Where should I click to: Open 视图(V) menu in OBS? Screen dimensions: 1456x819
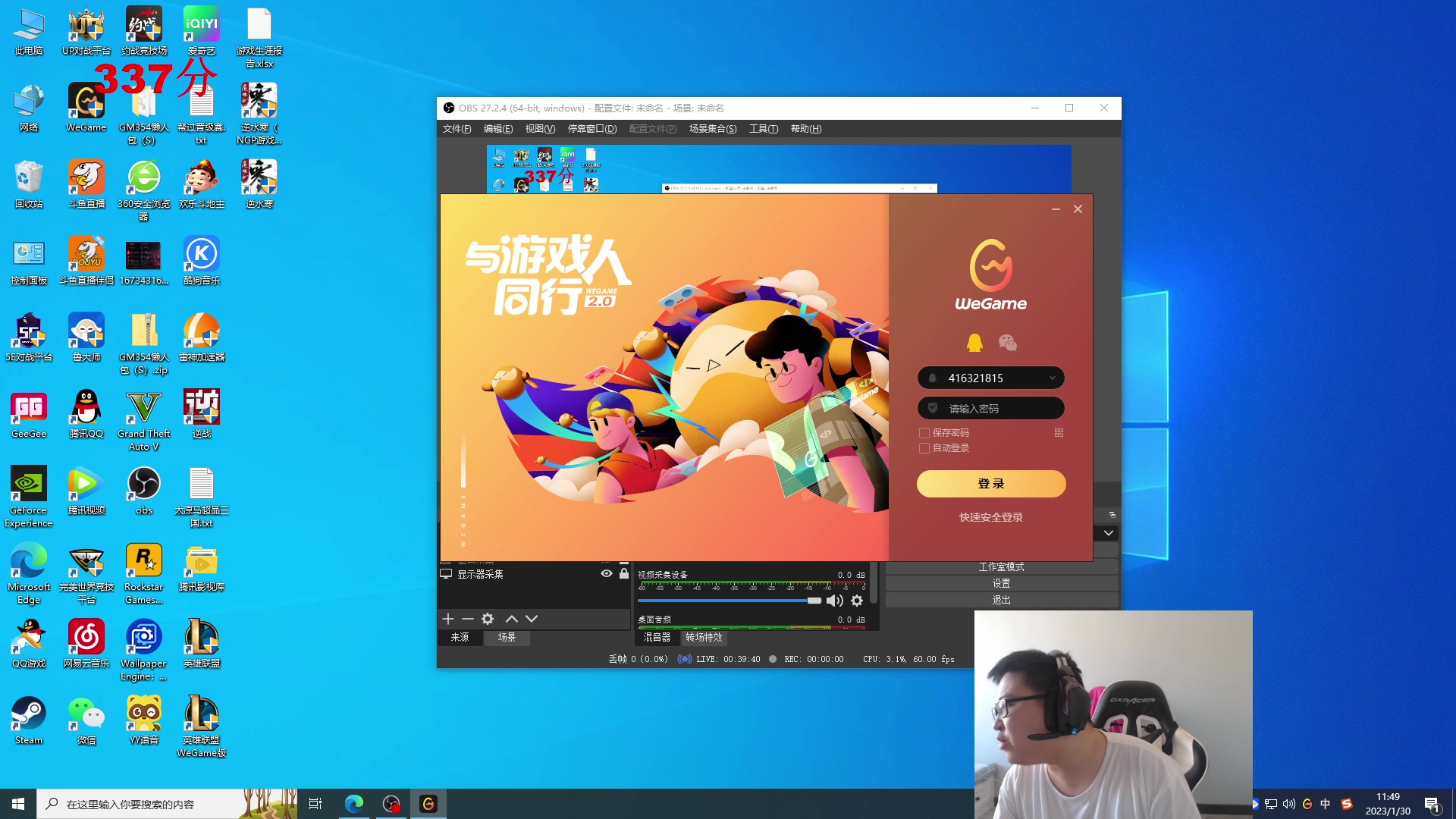[x=540, y=129]
